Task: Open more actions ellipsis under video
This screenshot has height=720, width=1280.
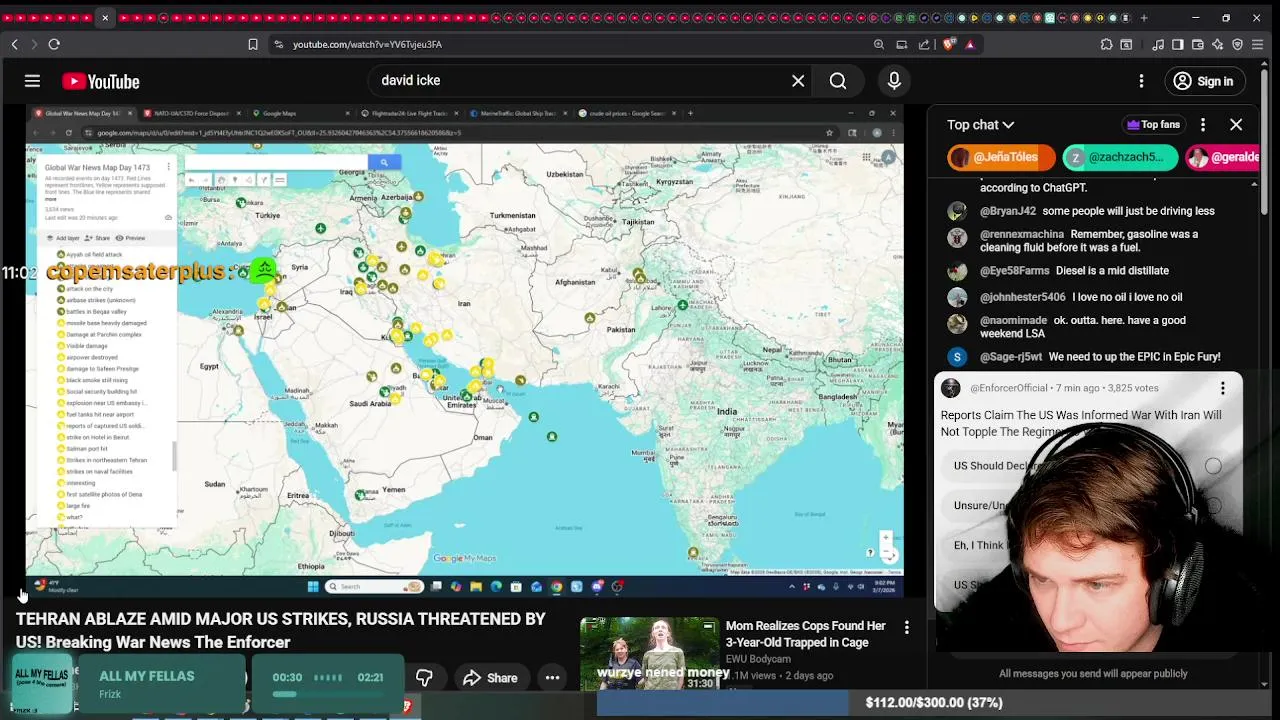Action: 552,678
